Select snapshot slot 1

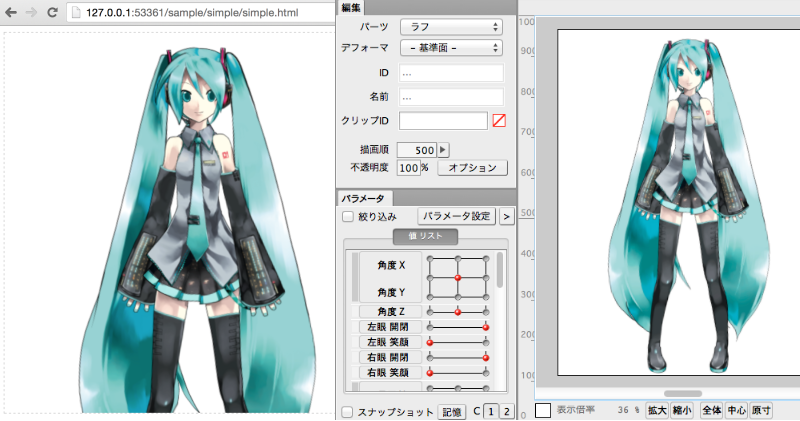(491, 411)
